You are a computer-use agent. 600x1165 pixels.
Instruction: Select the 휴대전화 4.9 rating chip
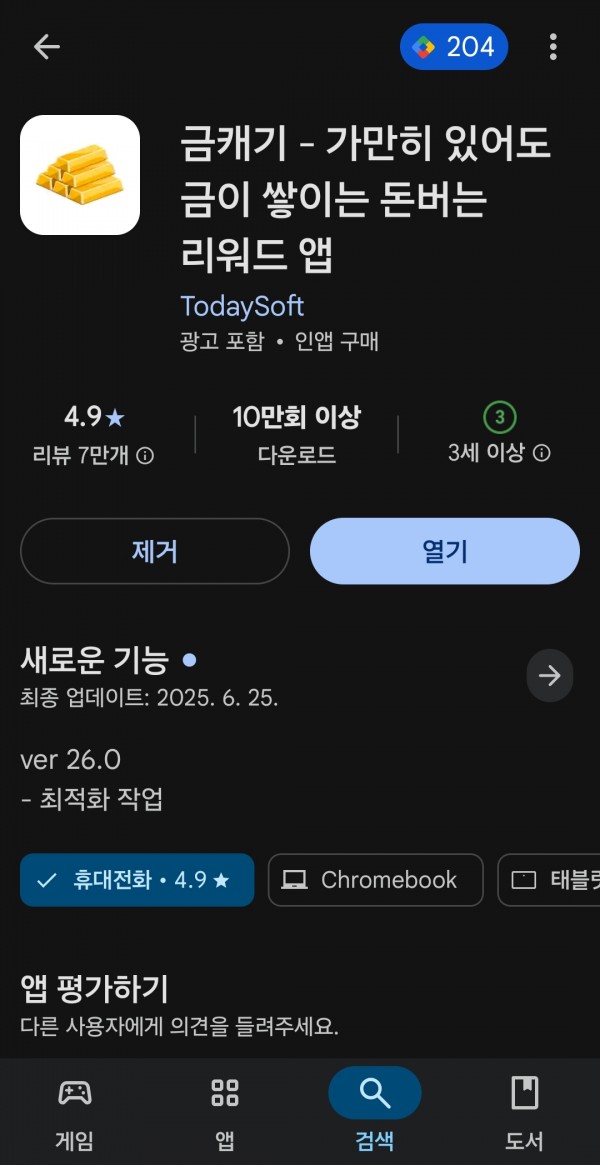(x=137, y=880)
